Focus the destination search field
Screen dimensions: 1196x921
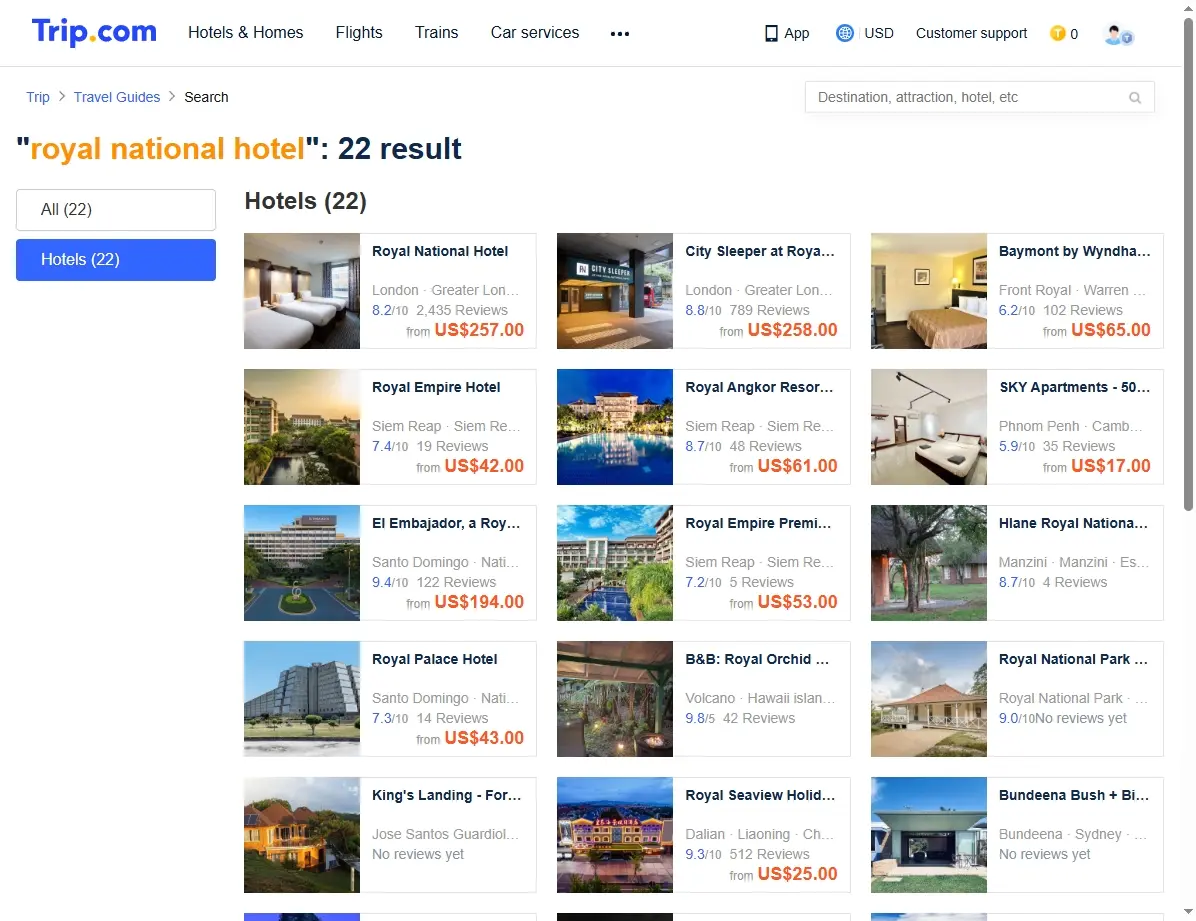click(x=979, y=97)
